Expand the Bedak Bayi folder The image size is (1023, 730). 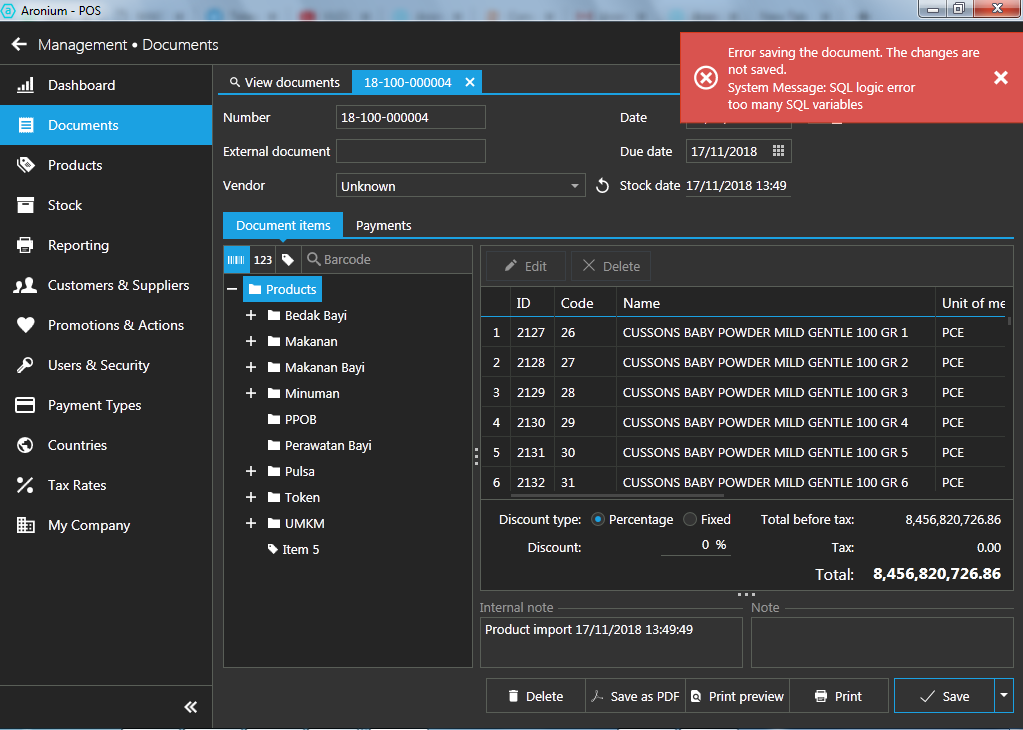coord(251,315)
